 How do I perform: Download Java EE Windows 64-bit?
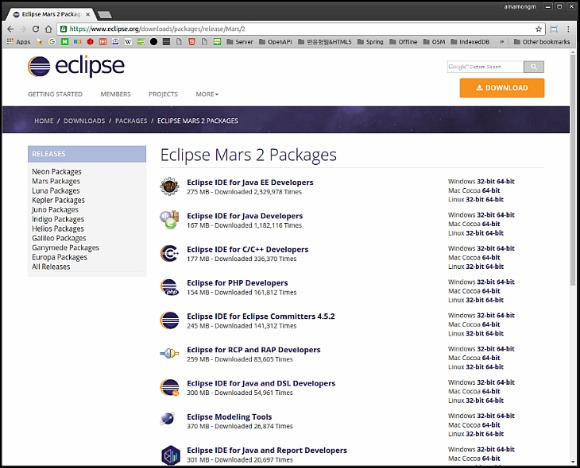click(506, 181)
